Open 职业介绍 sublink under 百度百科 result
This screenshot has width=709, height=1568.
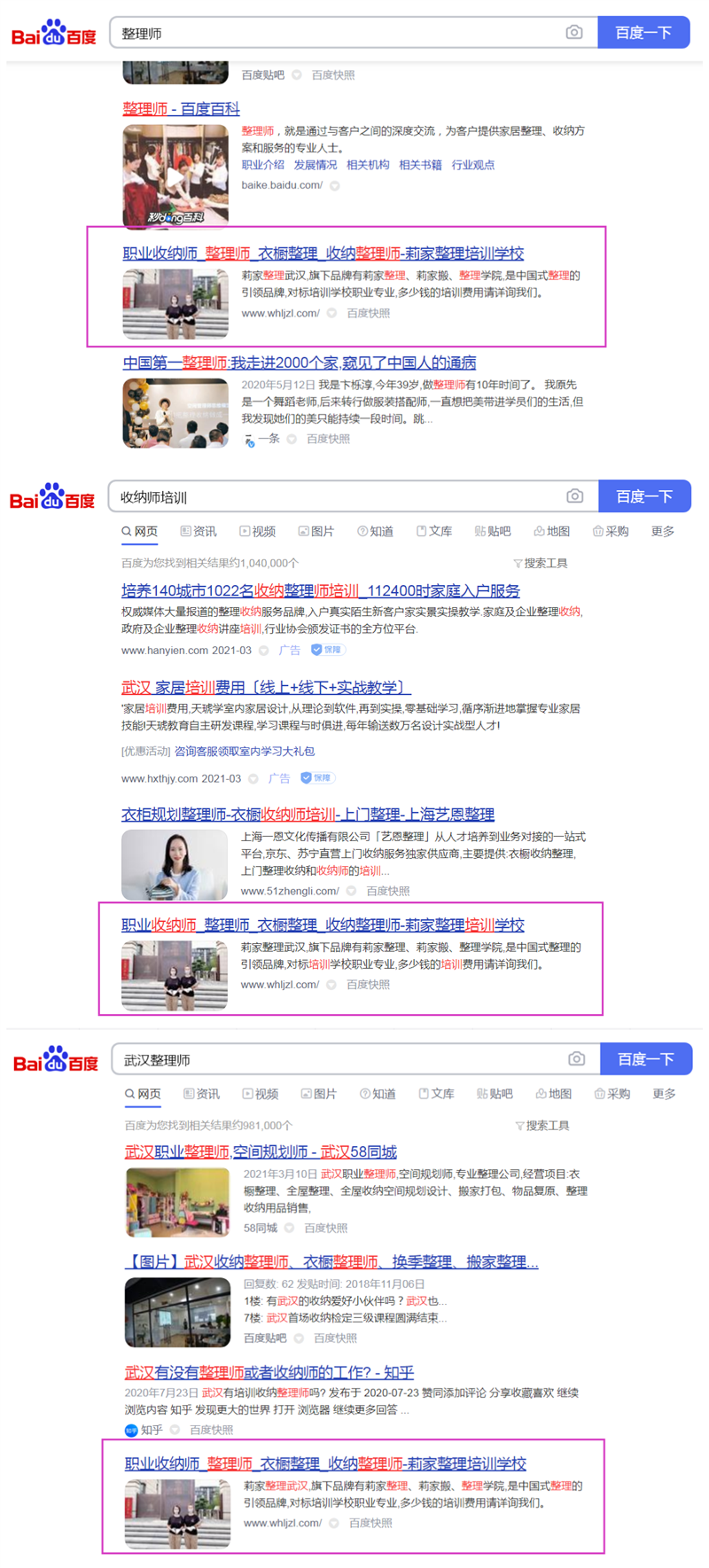coord(263,165)
